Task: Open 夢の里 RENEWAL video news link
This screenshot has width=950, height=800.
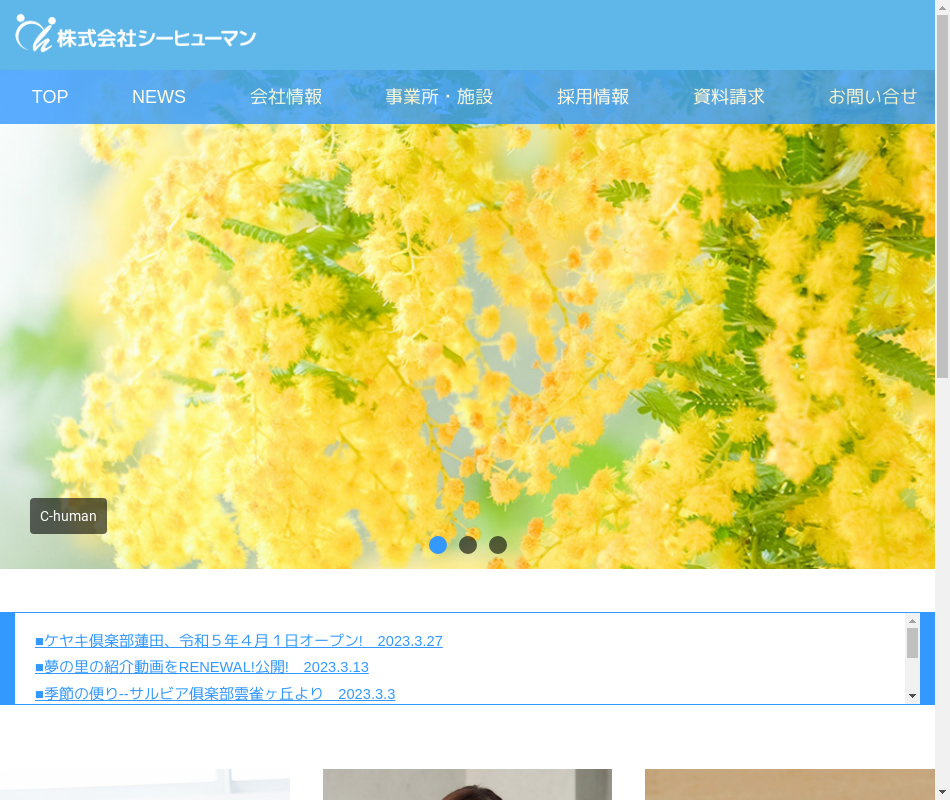Action: pos(202,667)
